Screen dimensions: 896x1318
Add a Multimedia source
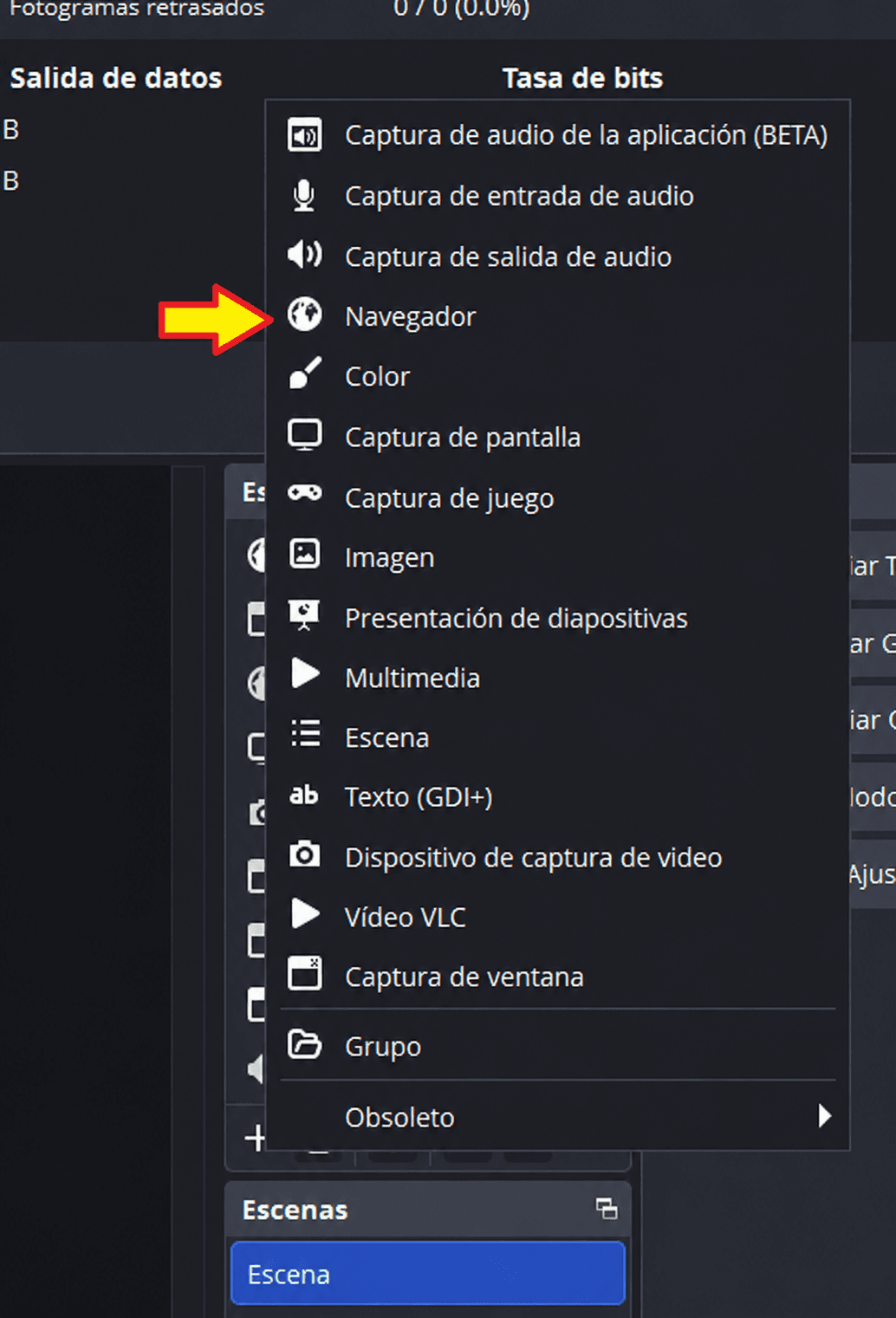557,678
